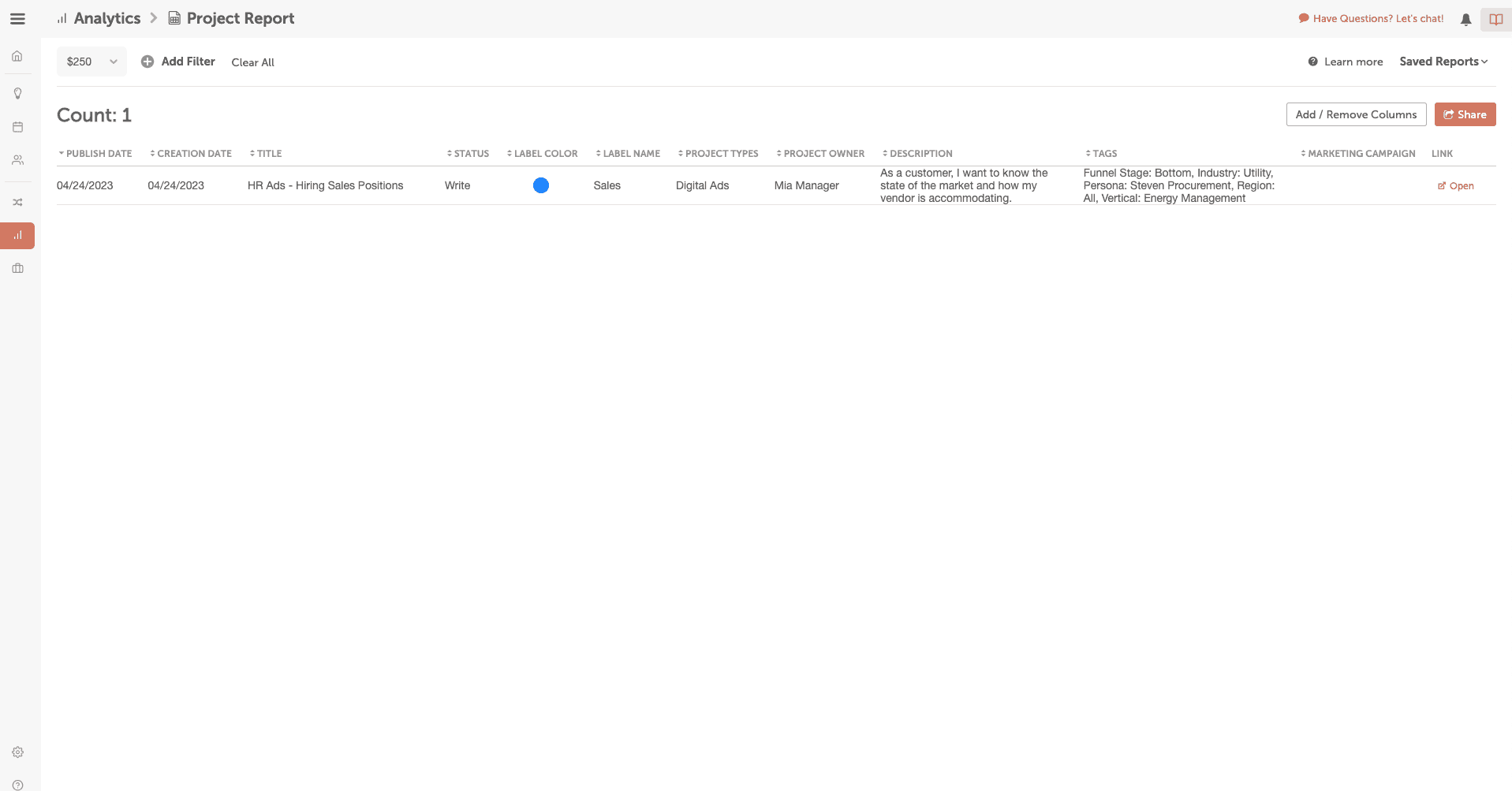1512x791 pixels.
Task: Click the Add / Remove Columns button
Action: [x=1355, y=114]
